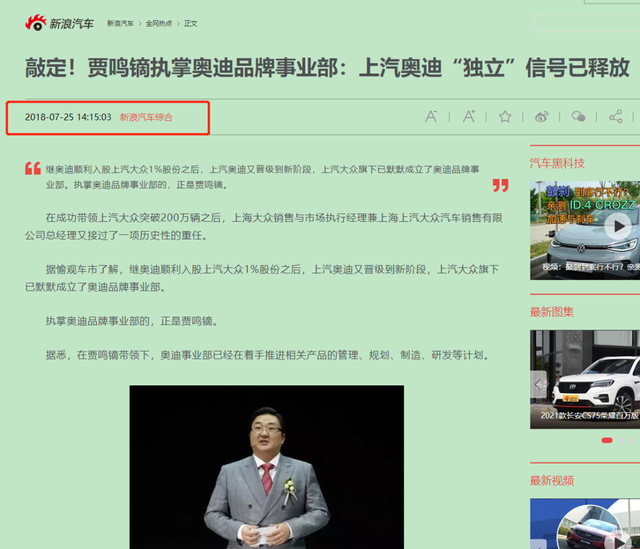The height and width of the screenshot is (549, 640).
Task: Click the quoted summary starting 继奥迪顺利入股
Action: [x=262, y=177]
